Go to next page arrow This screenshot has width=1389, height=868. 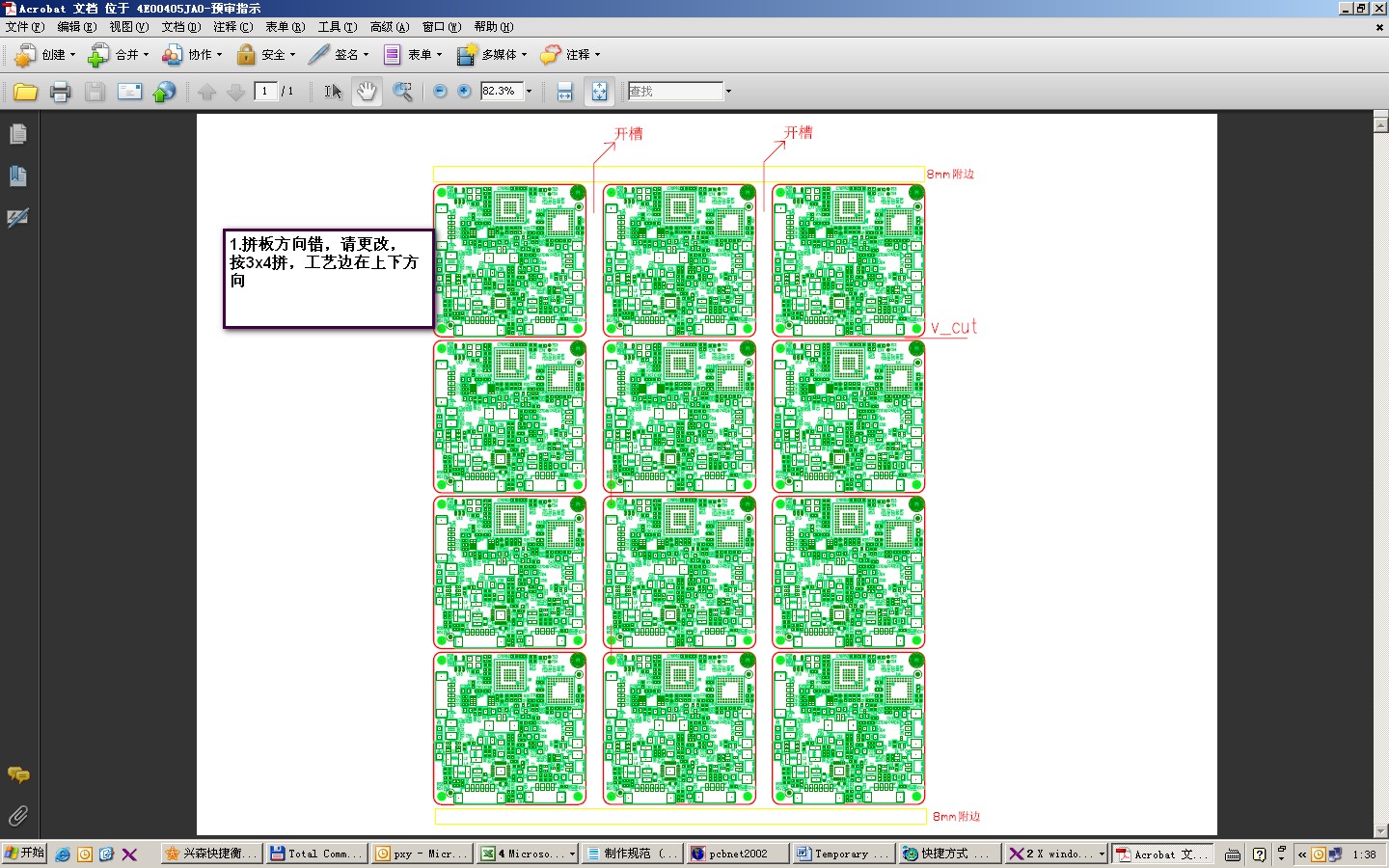235,92
